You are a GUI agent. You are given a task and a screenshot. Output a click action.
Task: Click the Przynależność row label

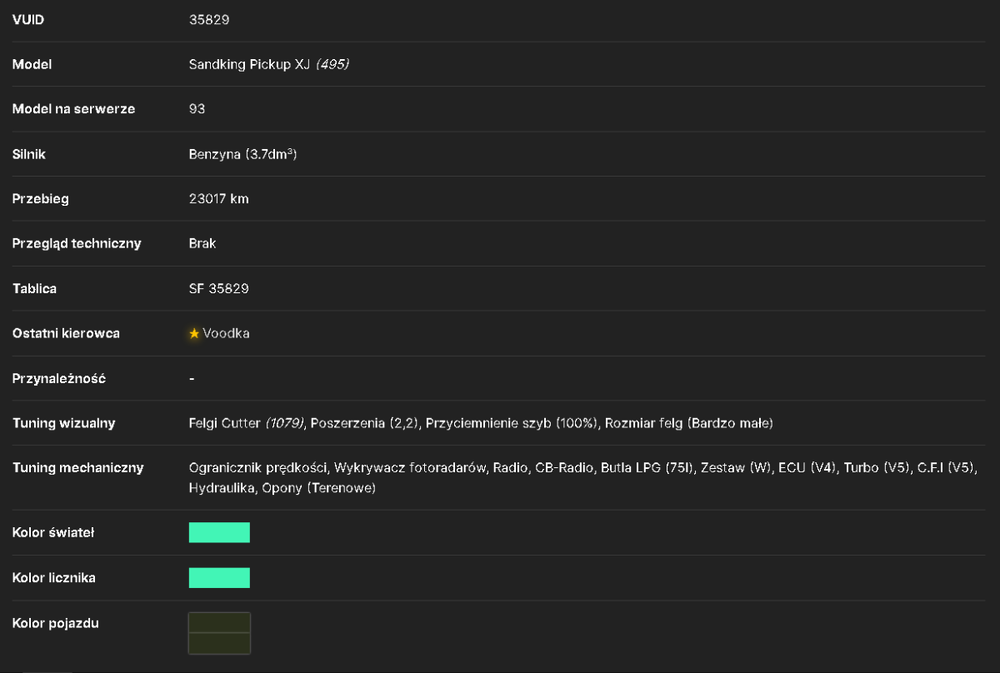point(59,379)
